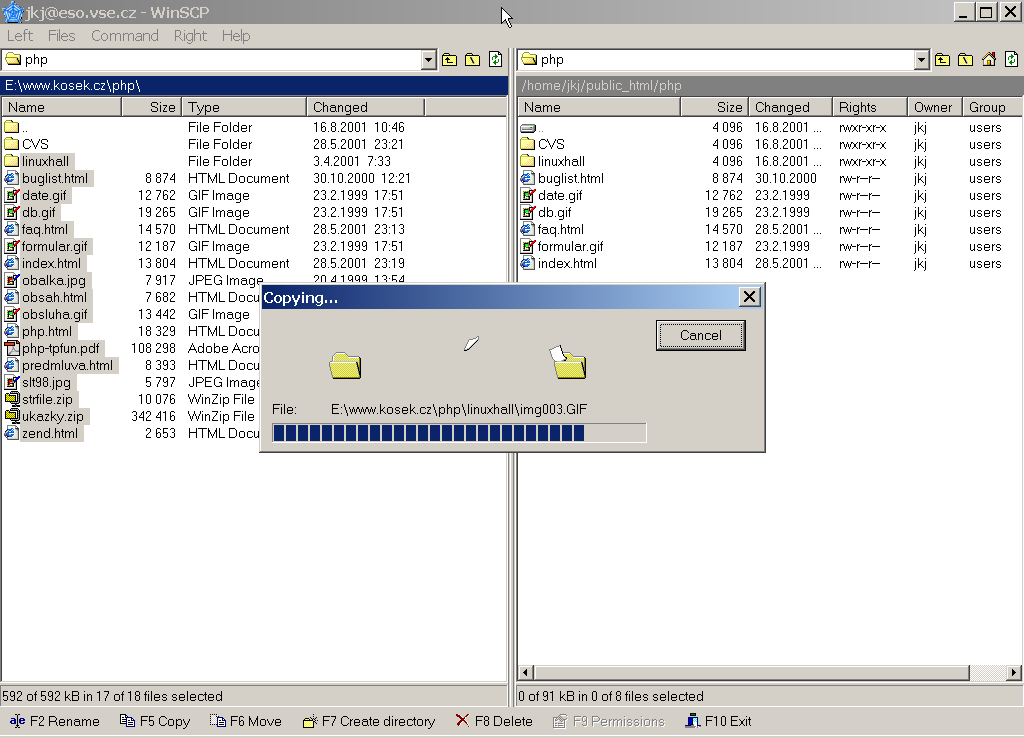Click linuxhall folder icon in right panel
The width and height of the screenshot is (1024, 738).
click(x=528, y=161)
